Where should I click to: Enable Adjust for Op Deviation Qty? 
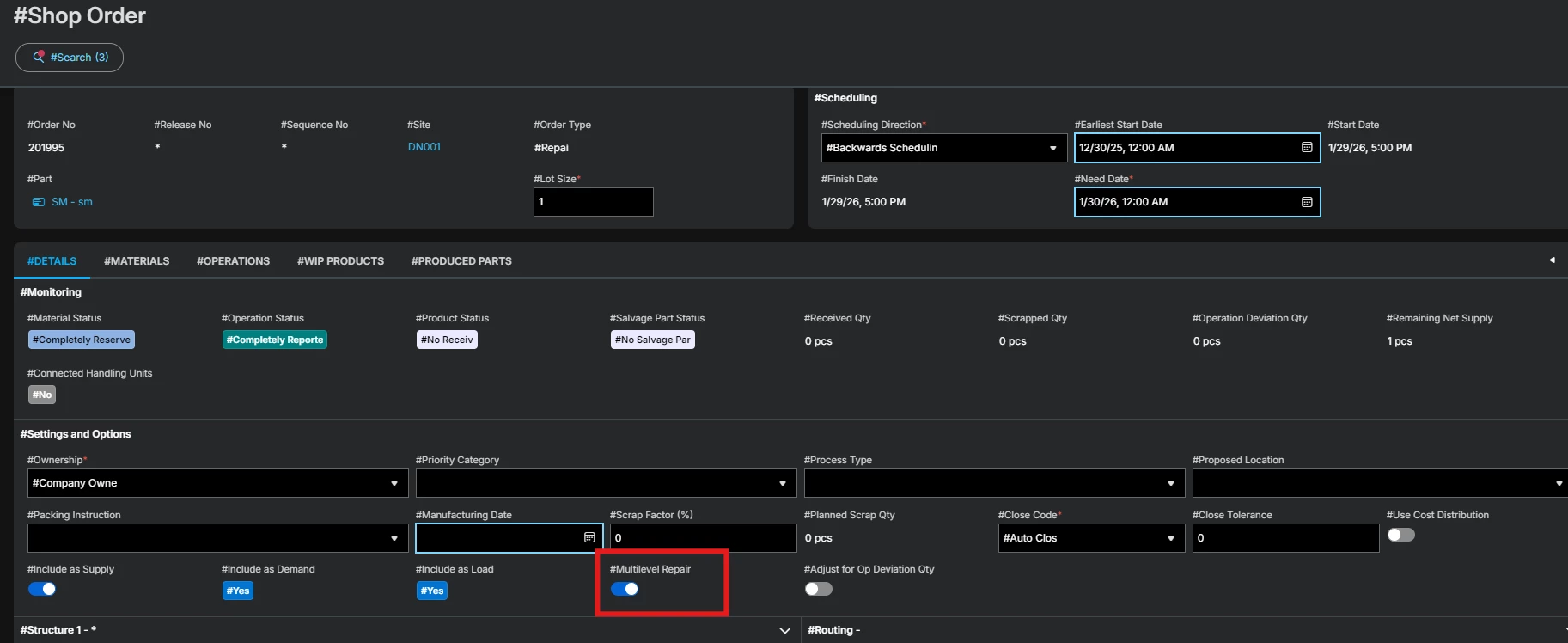pyautogui.click(x=819, y=589)
